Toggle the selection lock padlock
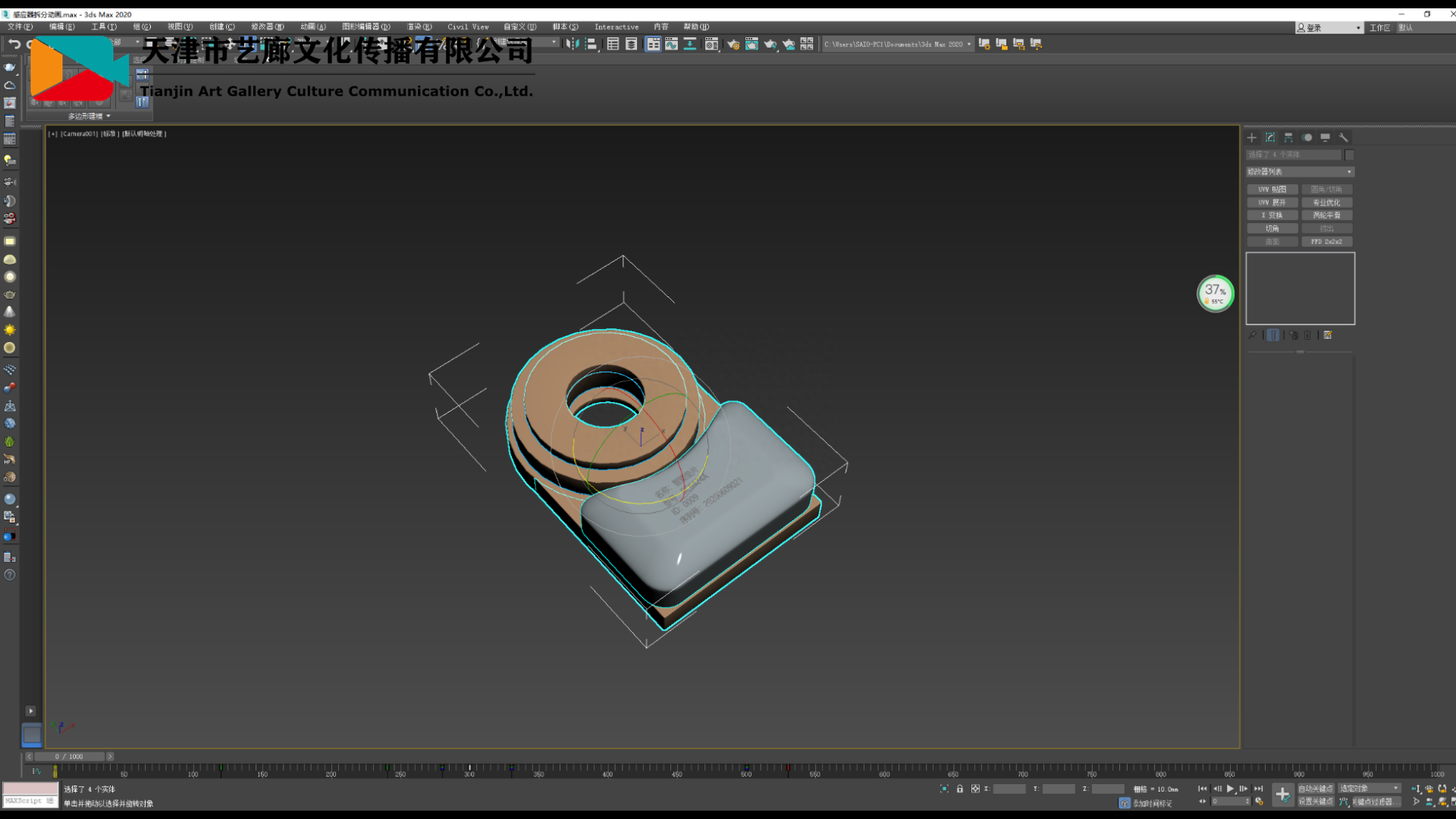Screen dimensions: 1456x819 (960, 789)
